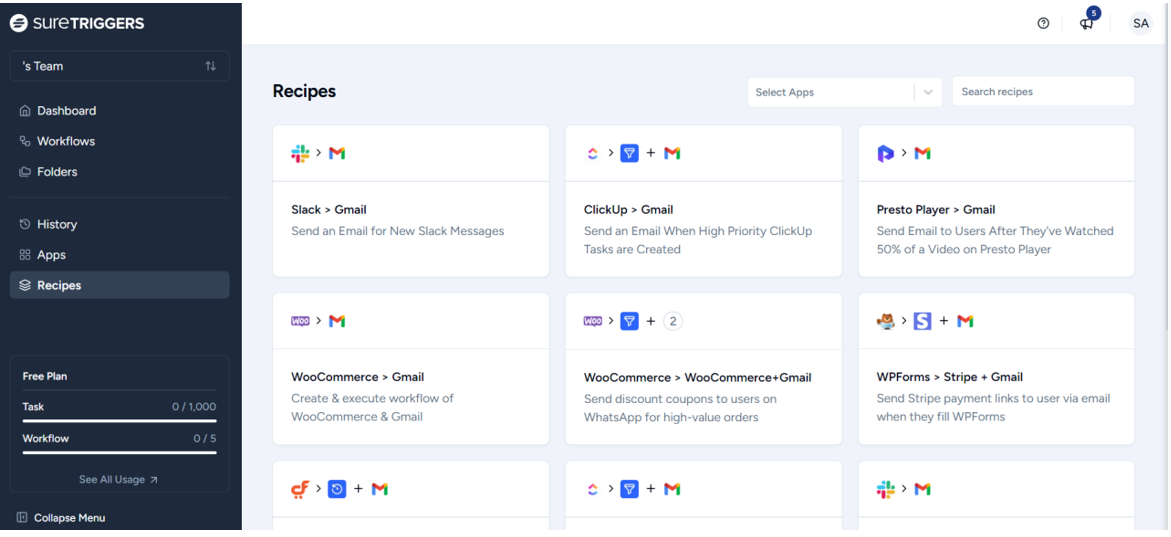Image resolution: width=1171 pixels, height=537 pixels.
Task: Click the Workflow usage progress bar
Action: tap(119, 452)
